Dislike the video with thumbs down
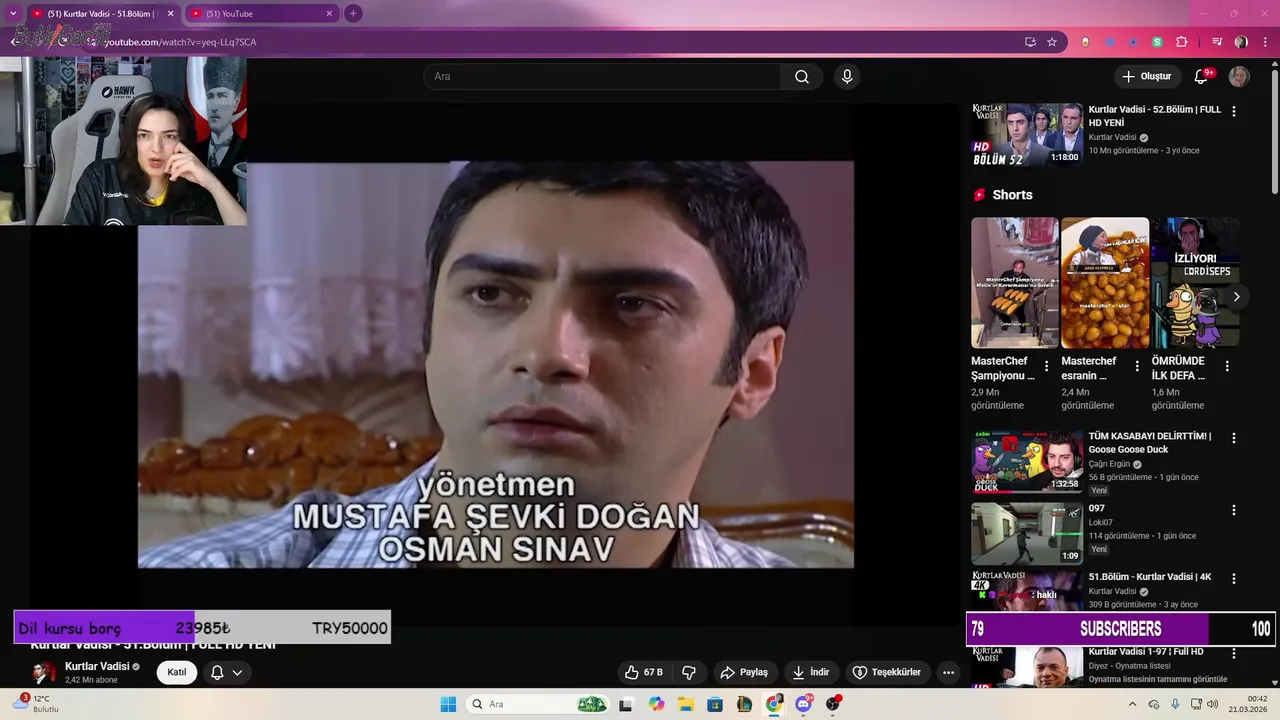The width and height of the screenshot is (1280, 720). 689,672
